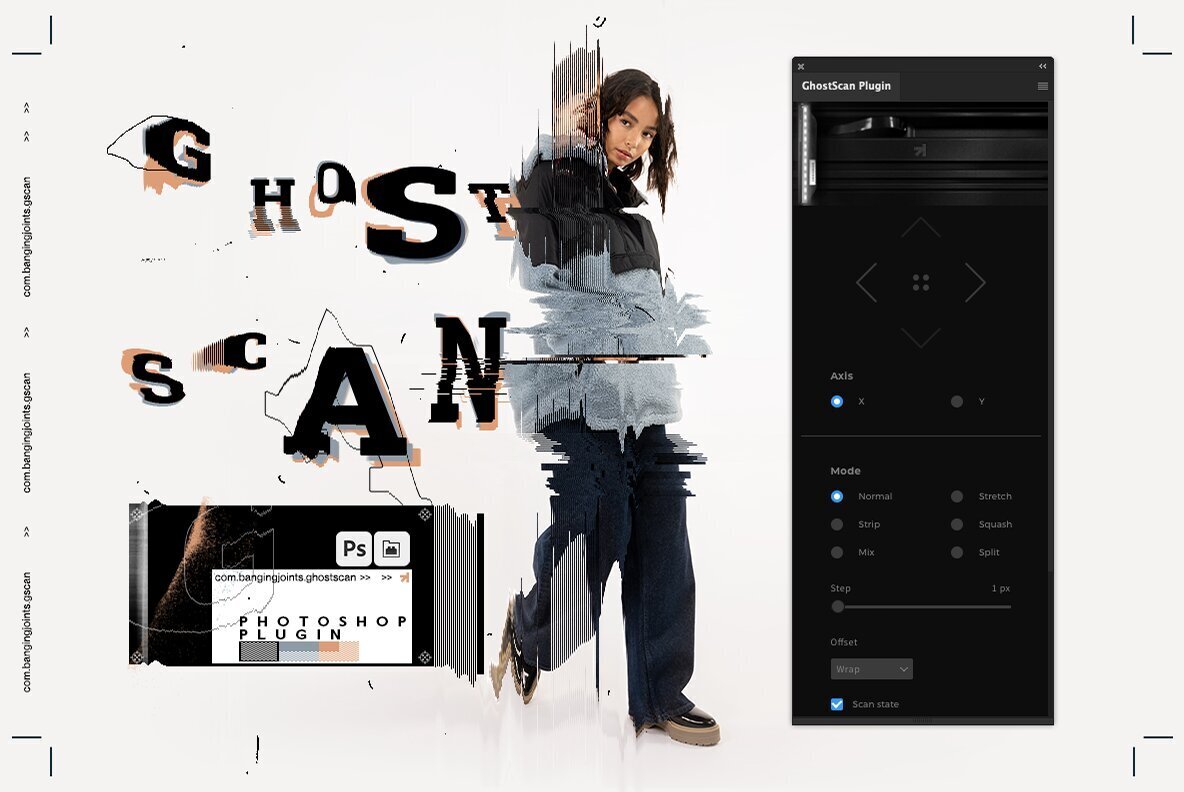Select the GhostScan Plugin panel tab
This screenshot has width=1184, height=792.
coord(845,86)
